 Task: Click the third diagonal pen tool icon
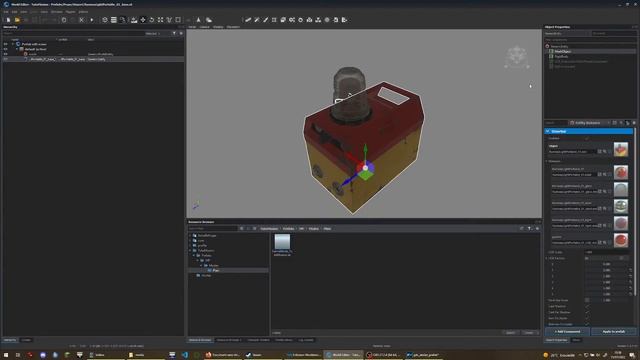(265, 20)
